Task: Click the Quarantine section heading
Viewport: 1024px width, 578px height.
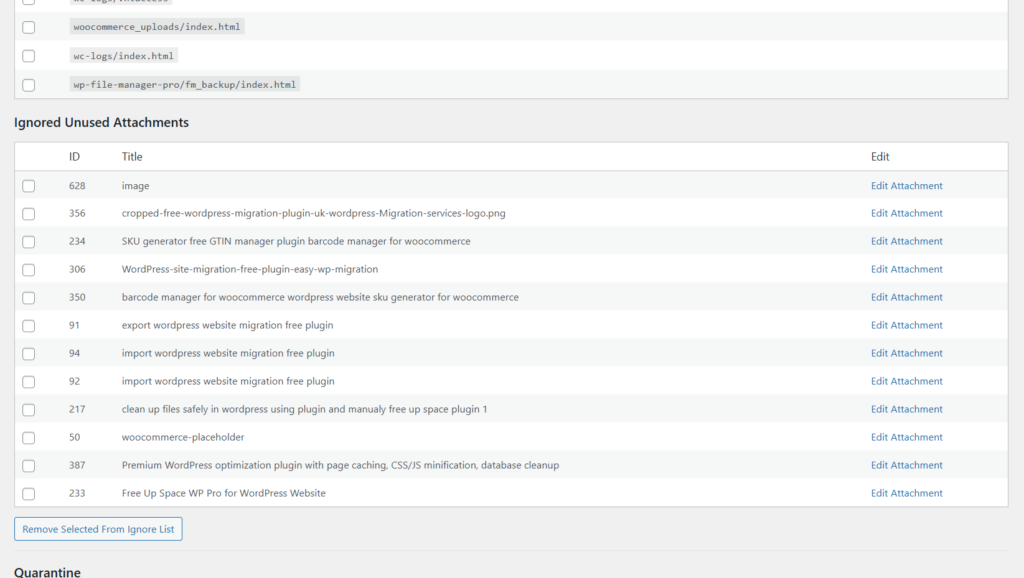Action: pyautogui.click(x=46, y=572)
